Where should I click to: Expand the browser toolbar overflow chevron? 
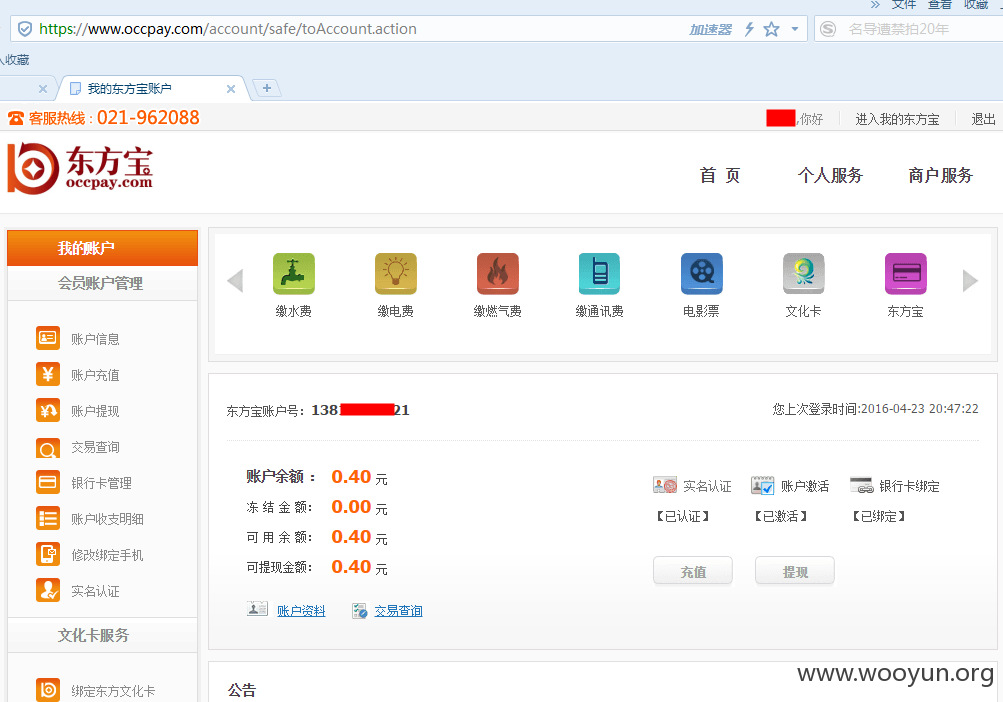tap(875, 5)
